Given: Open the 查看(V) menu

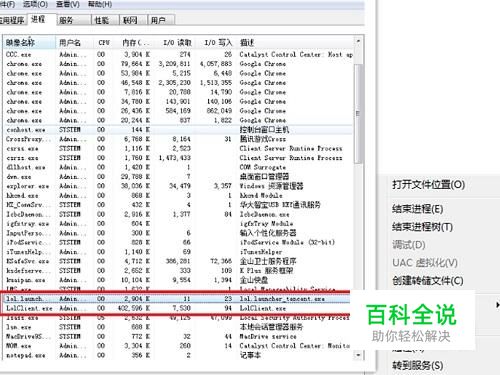Looking at the screenshot, I should click(x=68, y=4).
